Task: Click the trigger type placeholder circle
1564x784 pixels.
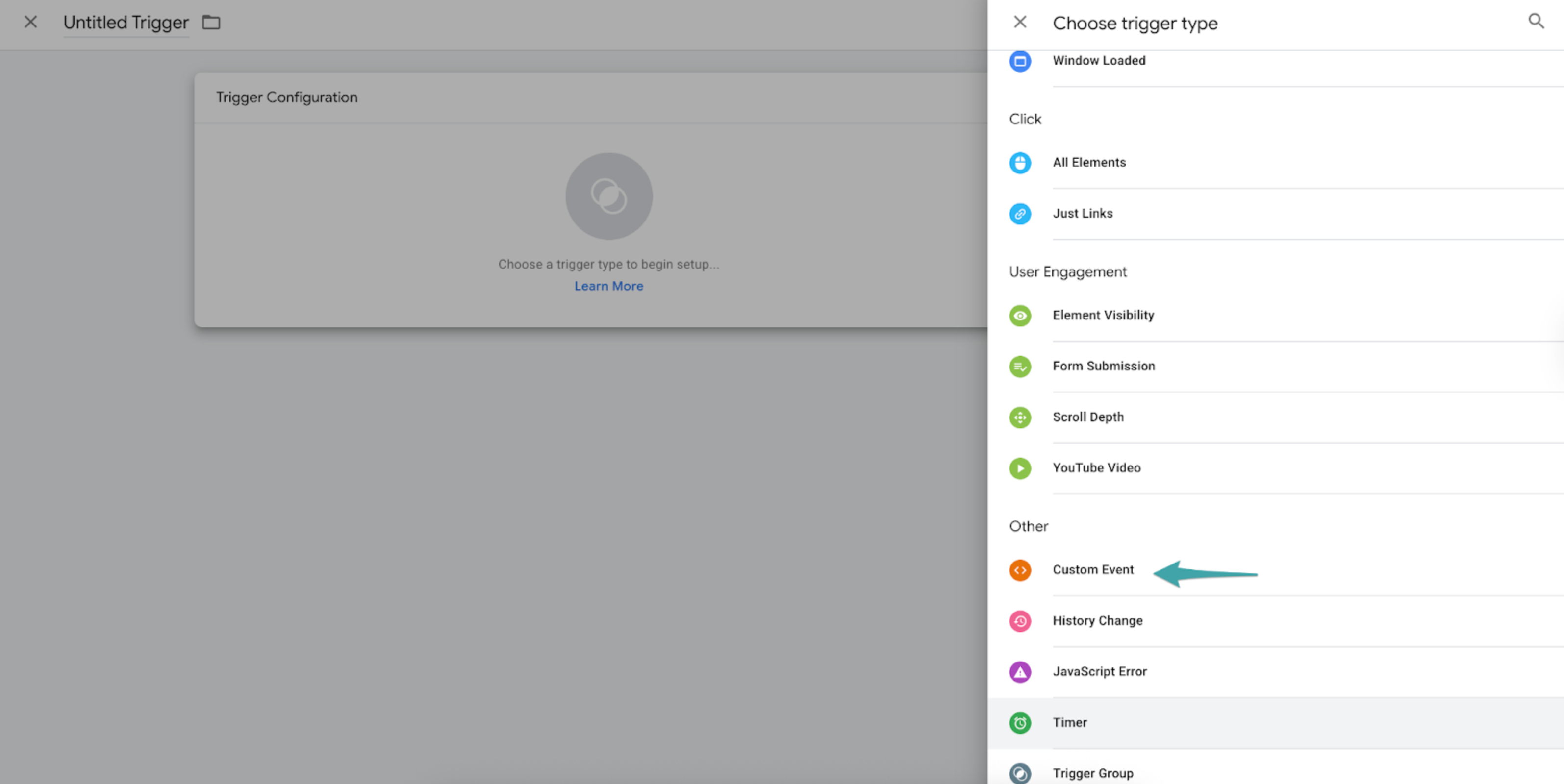Action: (609, 196)
